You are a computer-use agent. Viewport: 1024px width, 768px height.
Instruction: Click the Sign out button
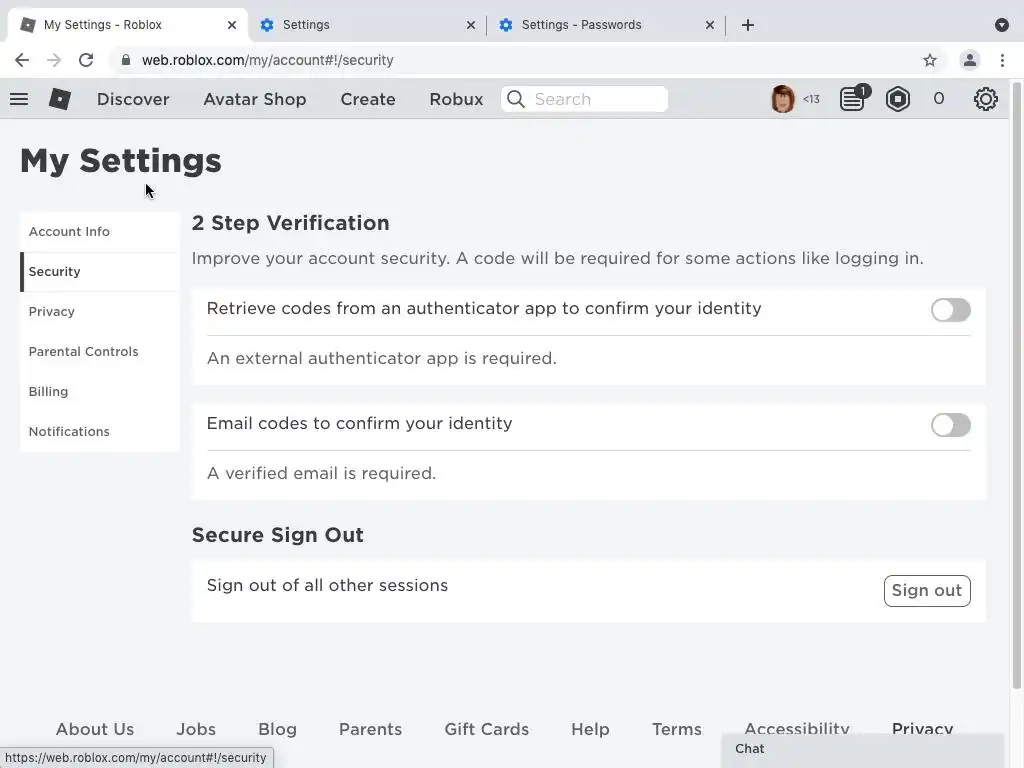click(926, 591)
